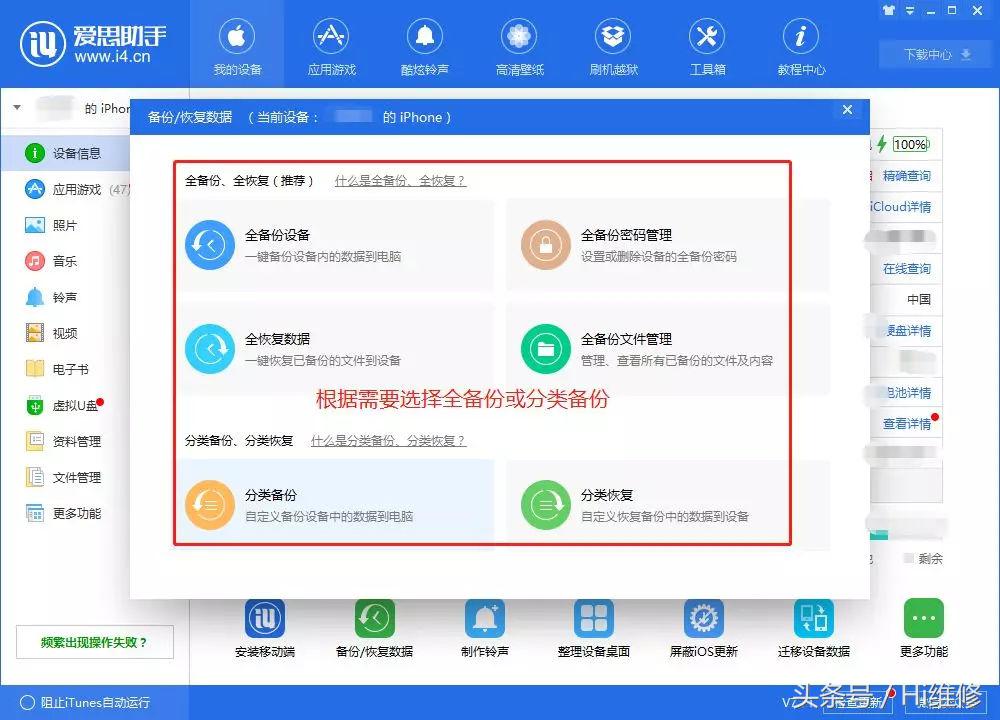
Task: Switch to 教程中心 tutorial center tab
Action: tap(800, 44)
